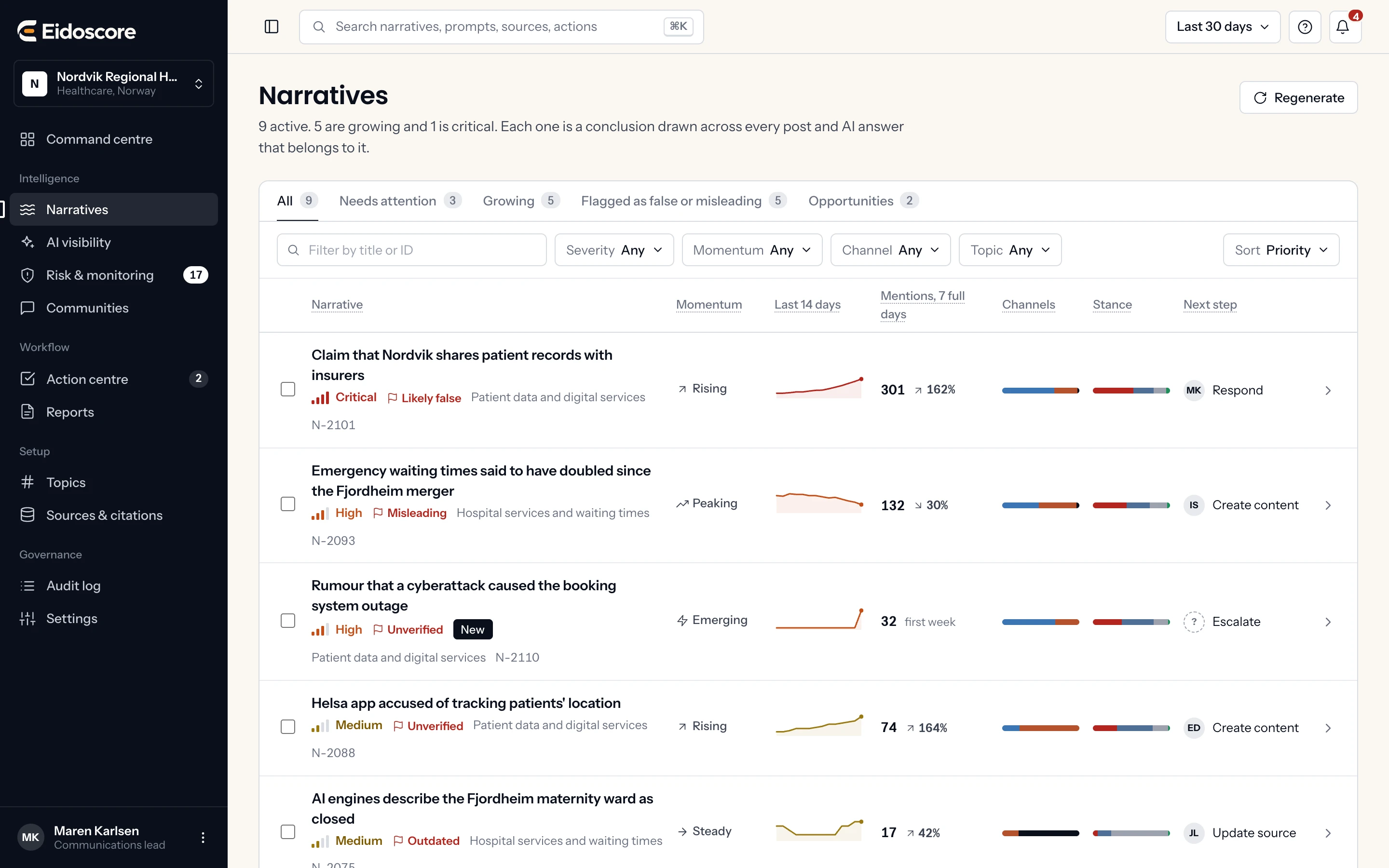Screen dimensions: 1389x868
Task: Expand the Nordvik Regional workspace switcher
Action: [114, 84]
